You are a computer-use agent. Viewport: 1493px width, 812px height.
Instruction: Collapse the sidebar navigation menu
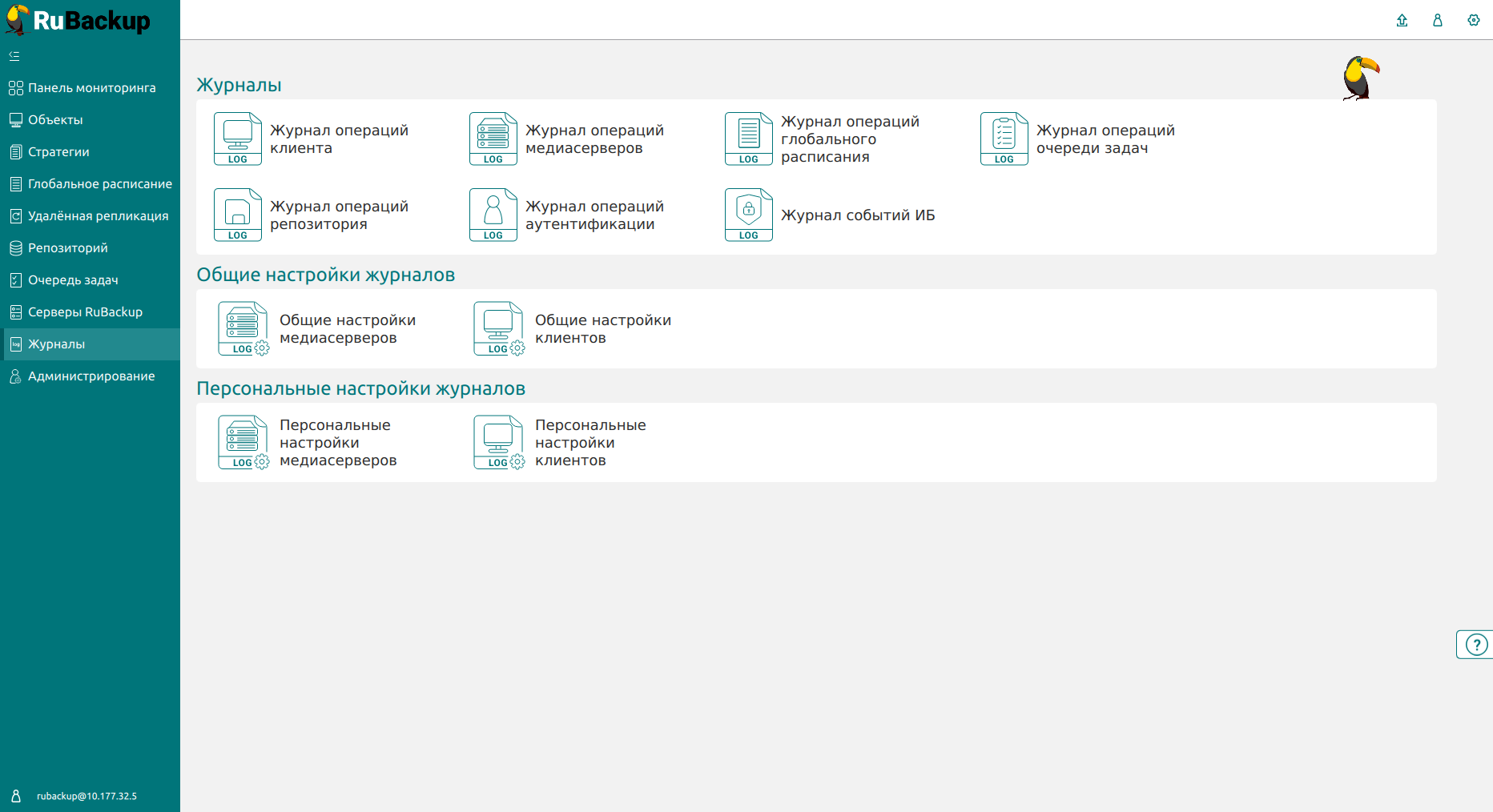pos(14,56)
